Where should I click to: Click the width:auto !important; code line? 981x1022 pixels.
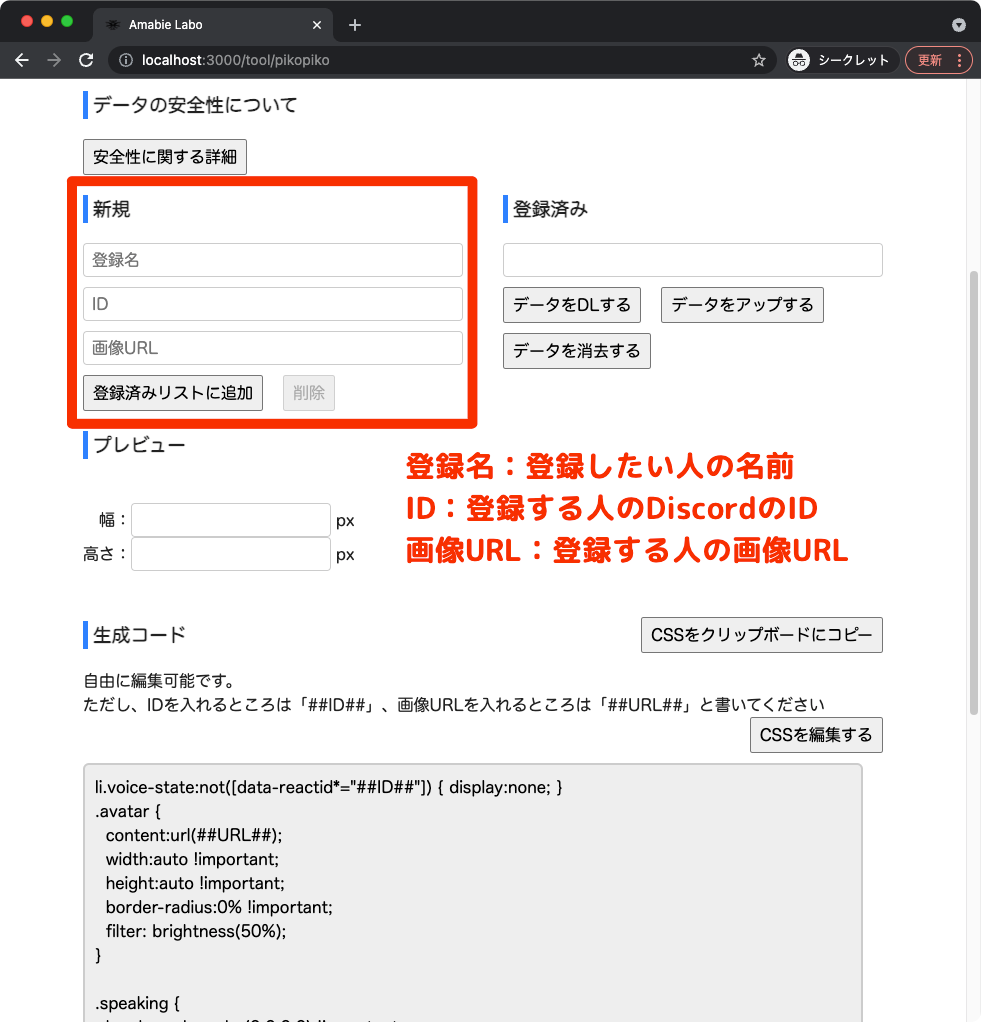192,860
